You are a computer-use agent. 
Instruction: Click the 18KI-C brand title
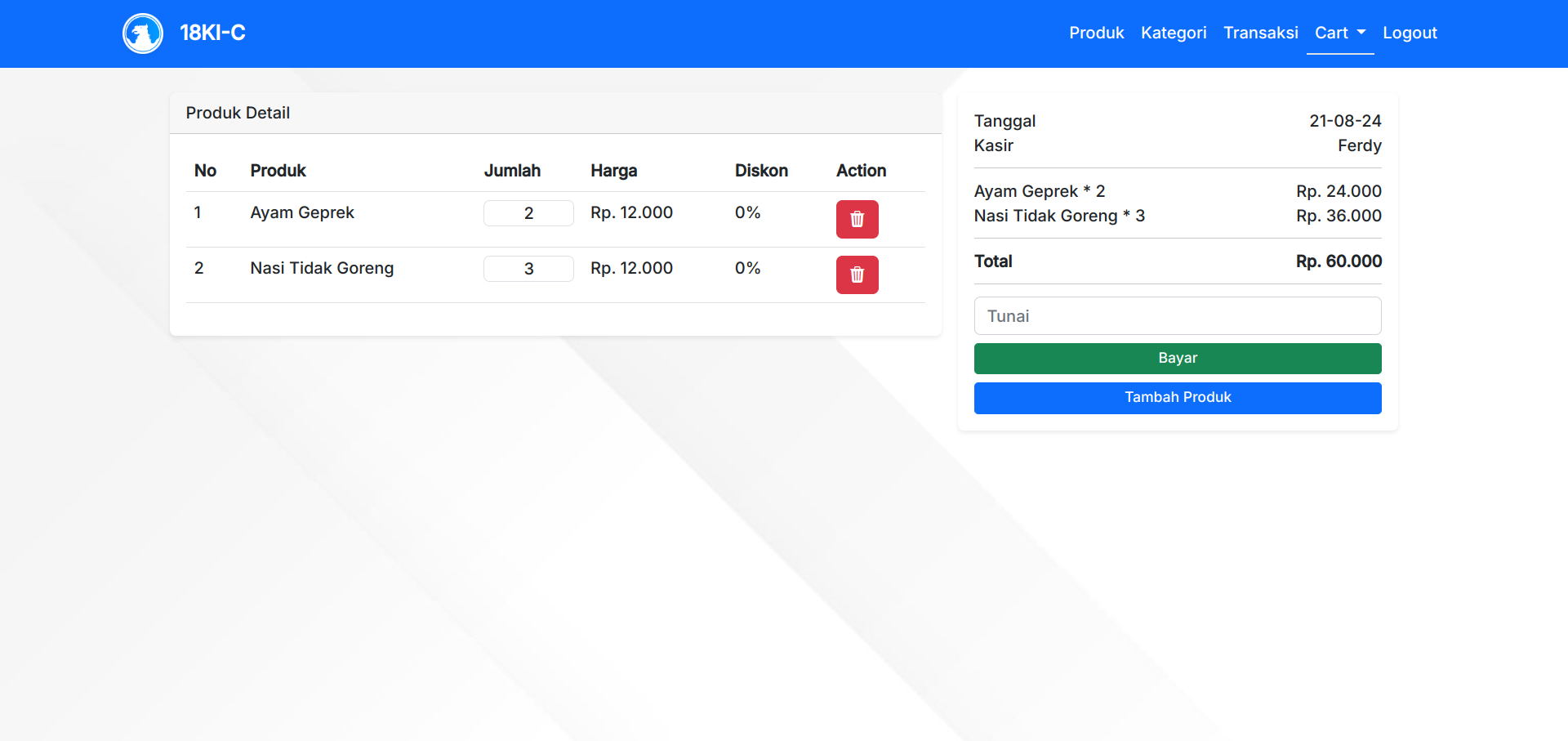[212, 33]
